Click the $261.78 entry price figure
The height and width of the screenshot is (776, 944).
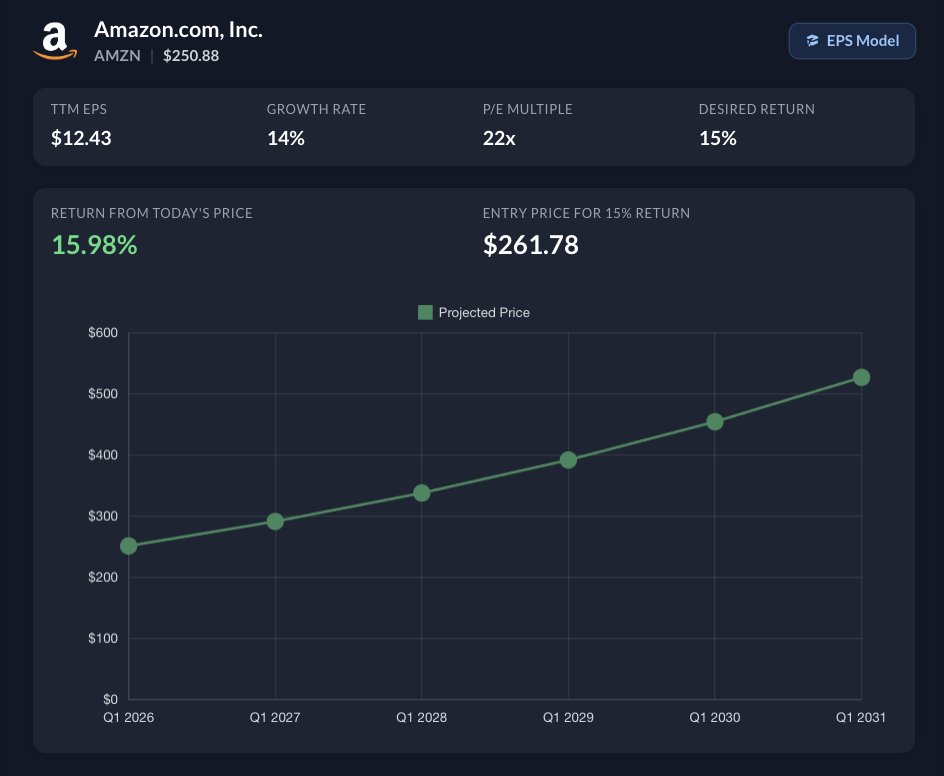tap(530, 244)
